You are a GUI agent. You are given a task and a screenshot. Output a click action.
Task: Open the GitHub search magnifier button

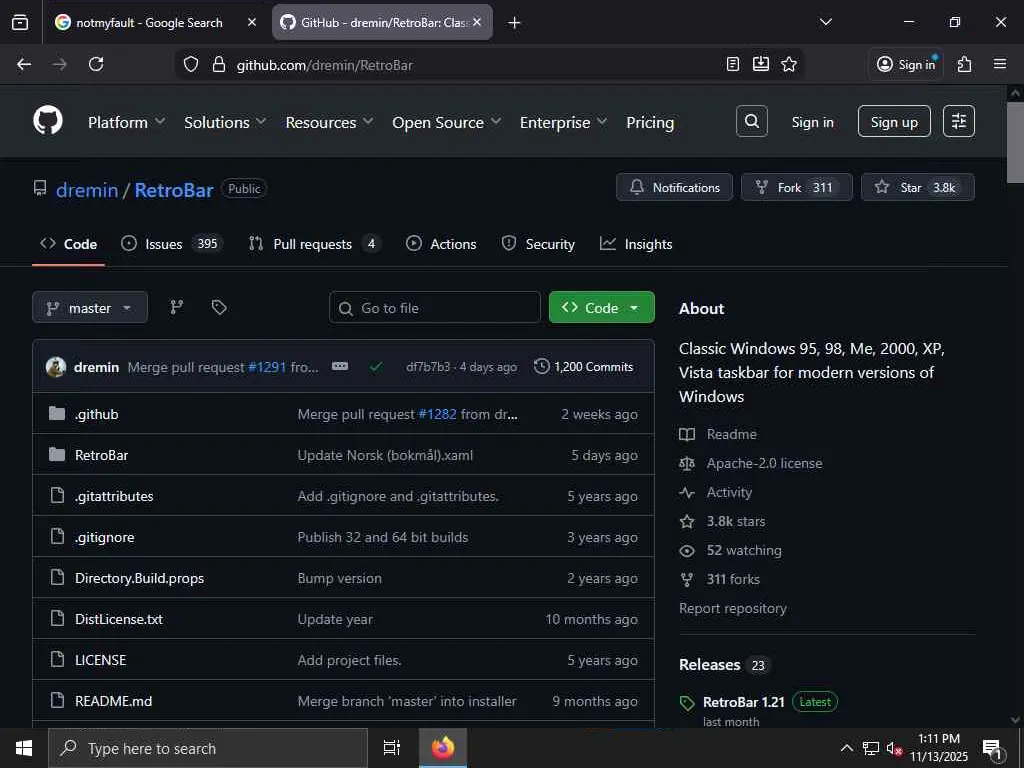click(x=752, y=121)
